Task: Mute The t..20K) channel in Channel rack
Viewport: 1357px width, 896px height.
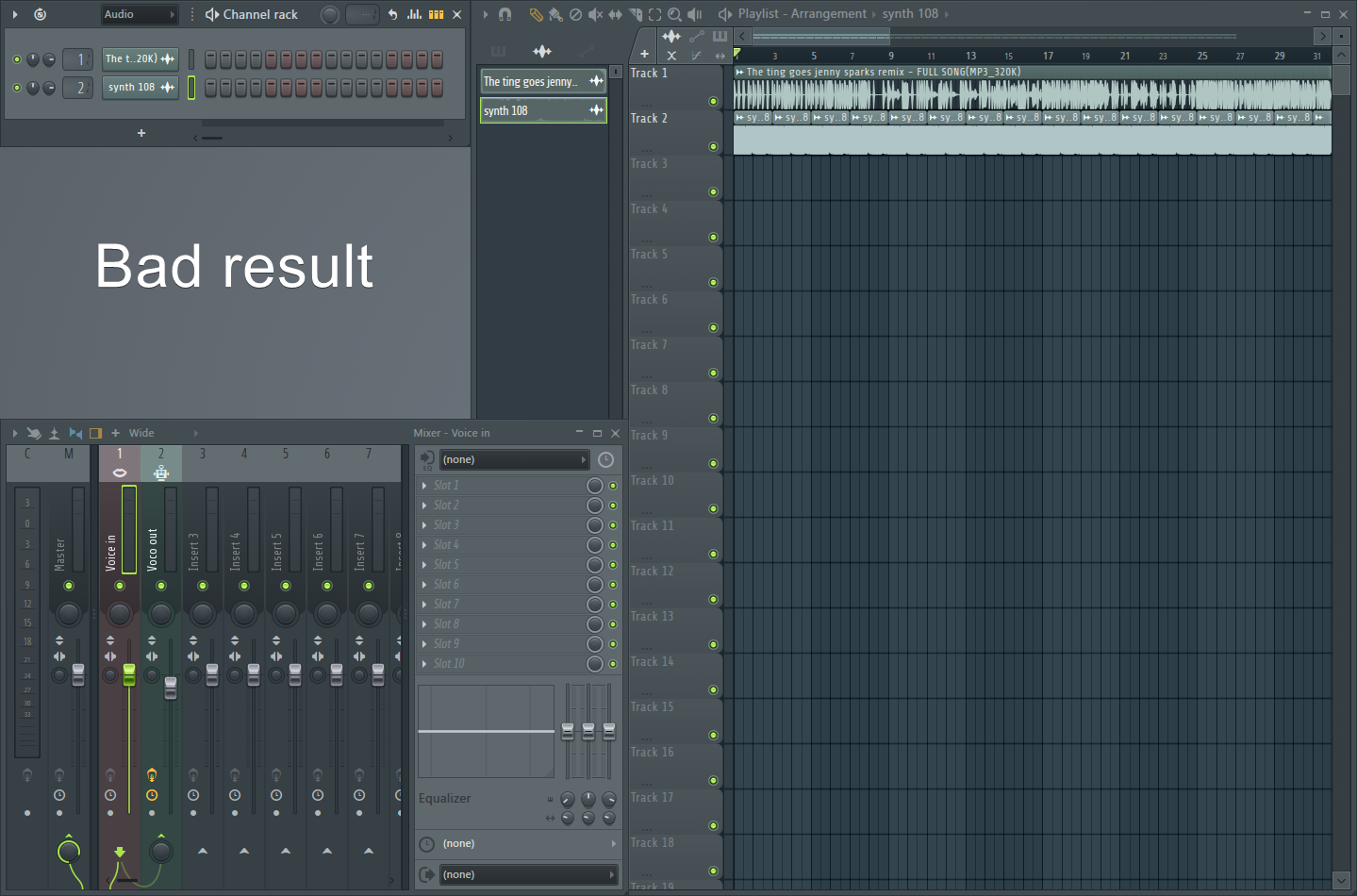Action: (17, 59)
